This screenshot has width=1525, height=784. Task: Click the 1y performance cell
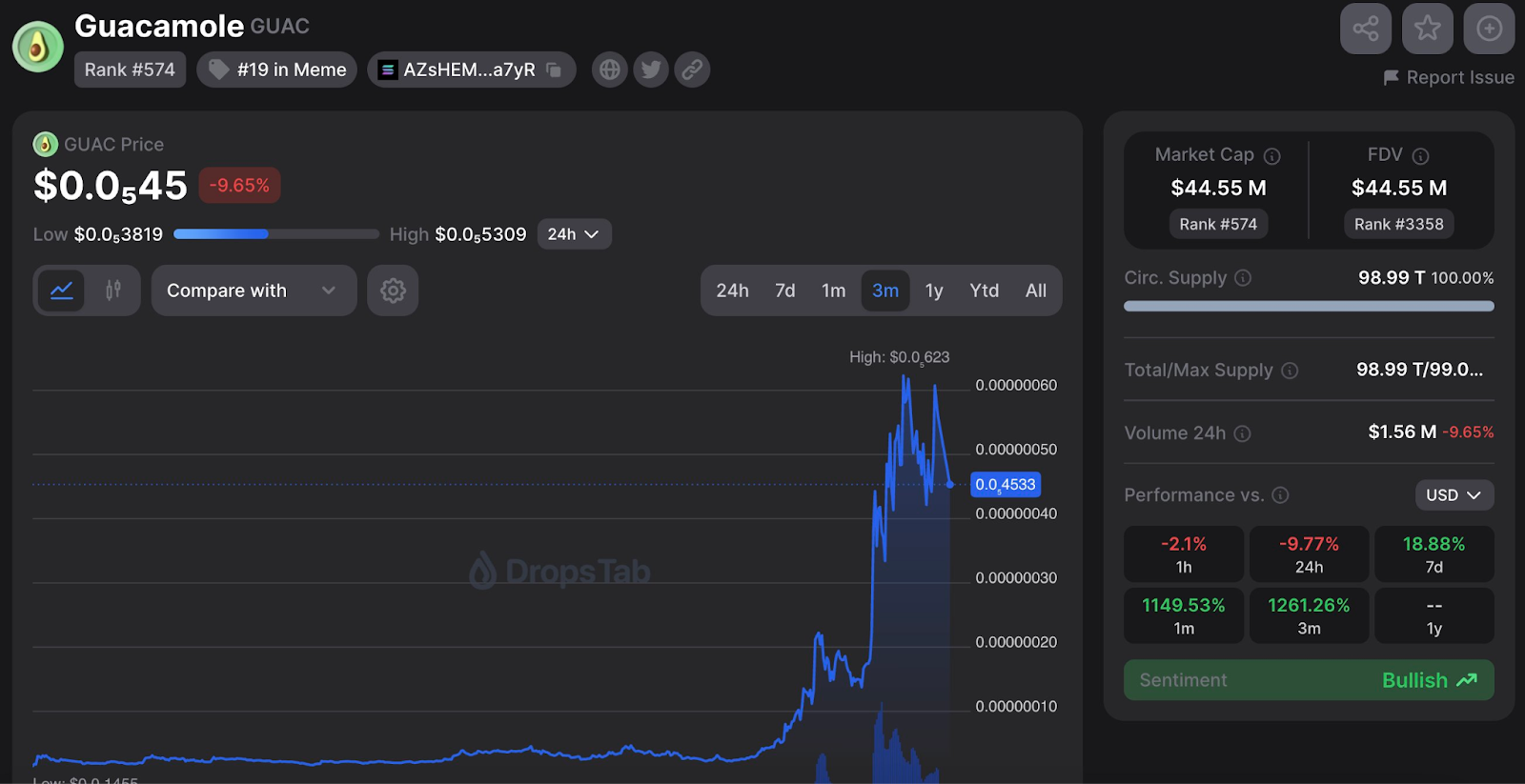[x=1433, y=615]
